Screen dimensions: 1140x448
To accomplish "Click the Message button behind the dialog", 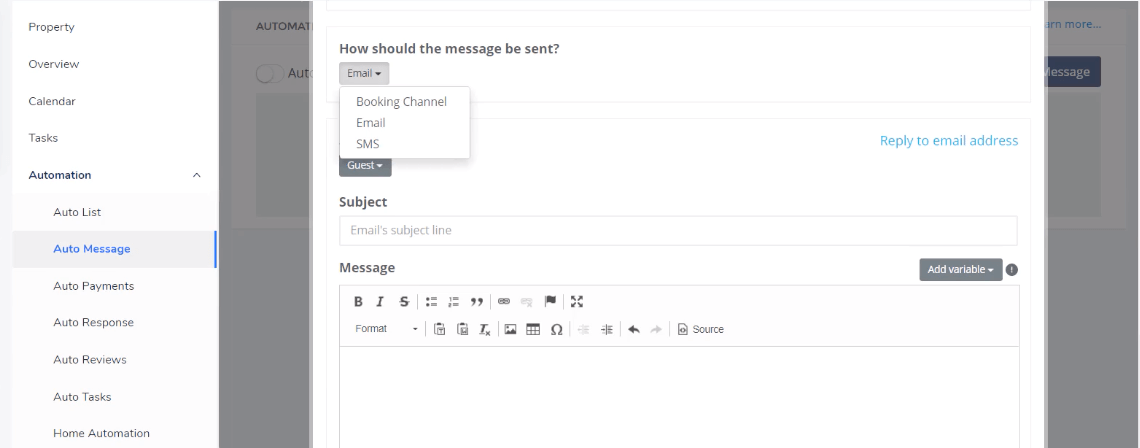I will (x=1073, y=72).
